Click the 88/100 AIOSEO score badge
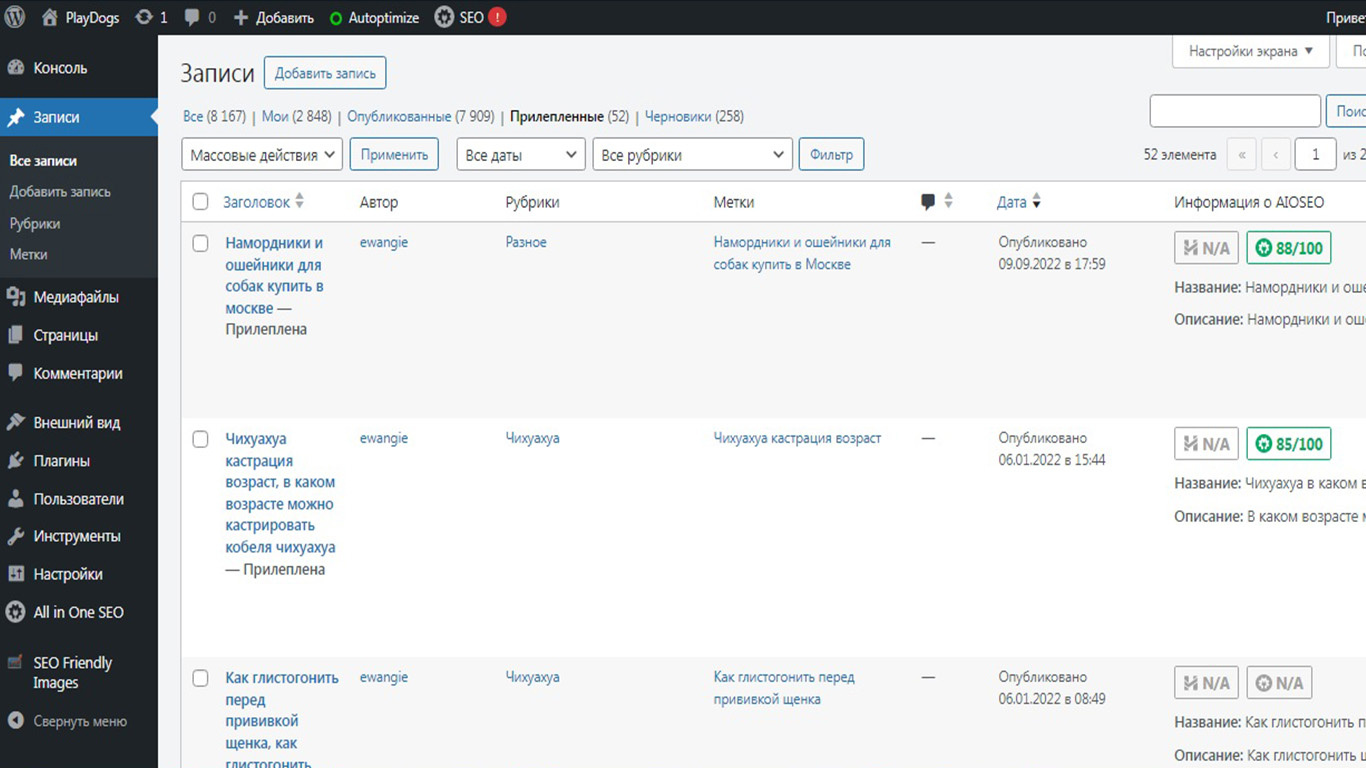Screen dimensions: 1366x768 point(1288,248)
